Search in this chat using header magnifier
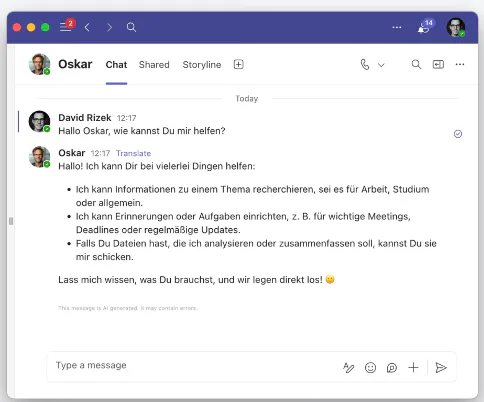Viewport: 484px width, 402px height. [416, 64]
